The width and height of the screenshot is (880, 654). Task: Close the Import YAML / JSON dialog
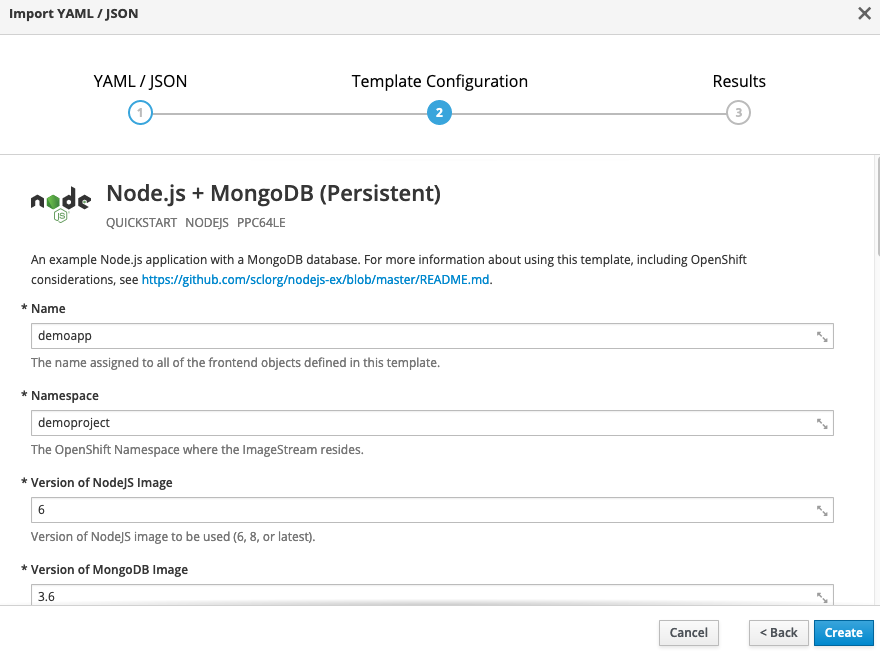864,13
